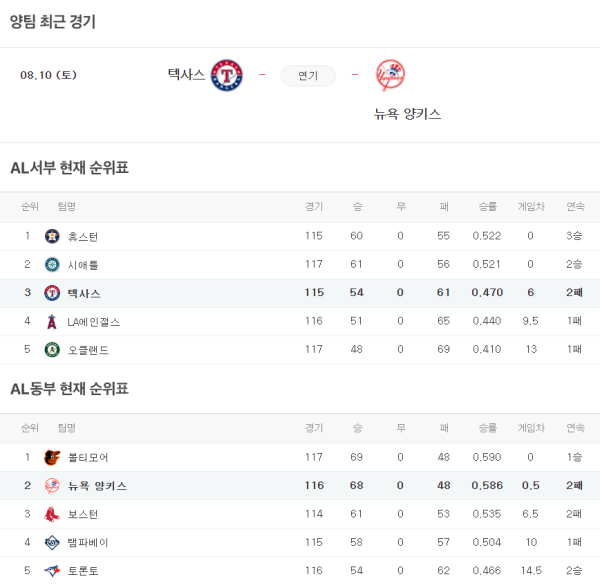Click the New York Yankees logo in match header

[390, 75]
